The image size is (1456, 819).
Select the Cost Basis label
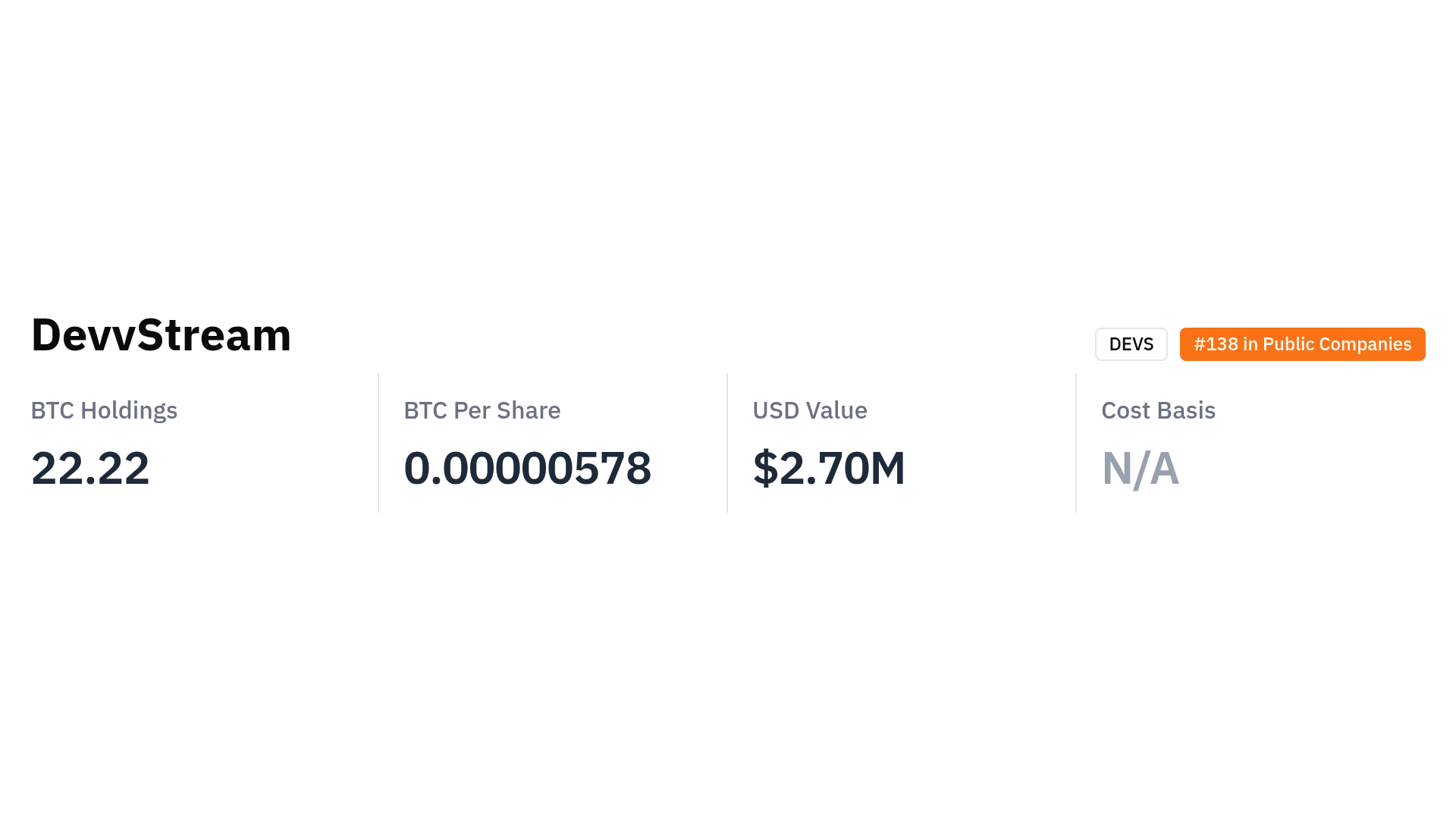pos(1158,410)
